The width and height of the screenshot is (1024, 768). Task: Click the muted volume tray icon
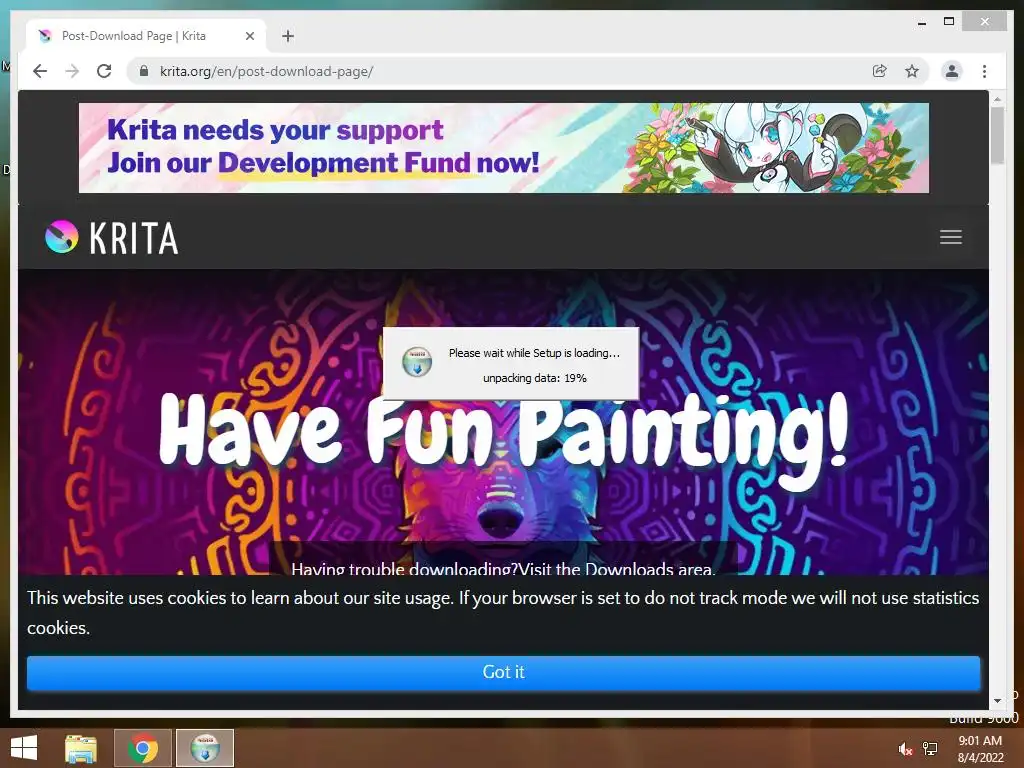[x=904, y=749]
